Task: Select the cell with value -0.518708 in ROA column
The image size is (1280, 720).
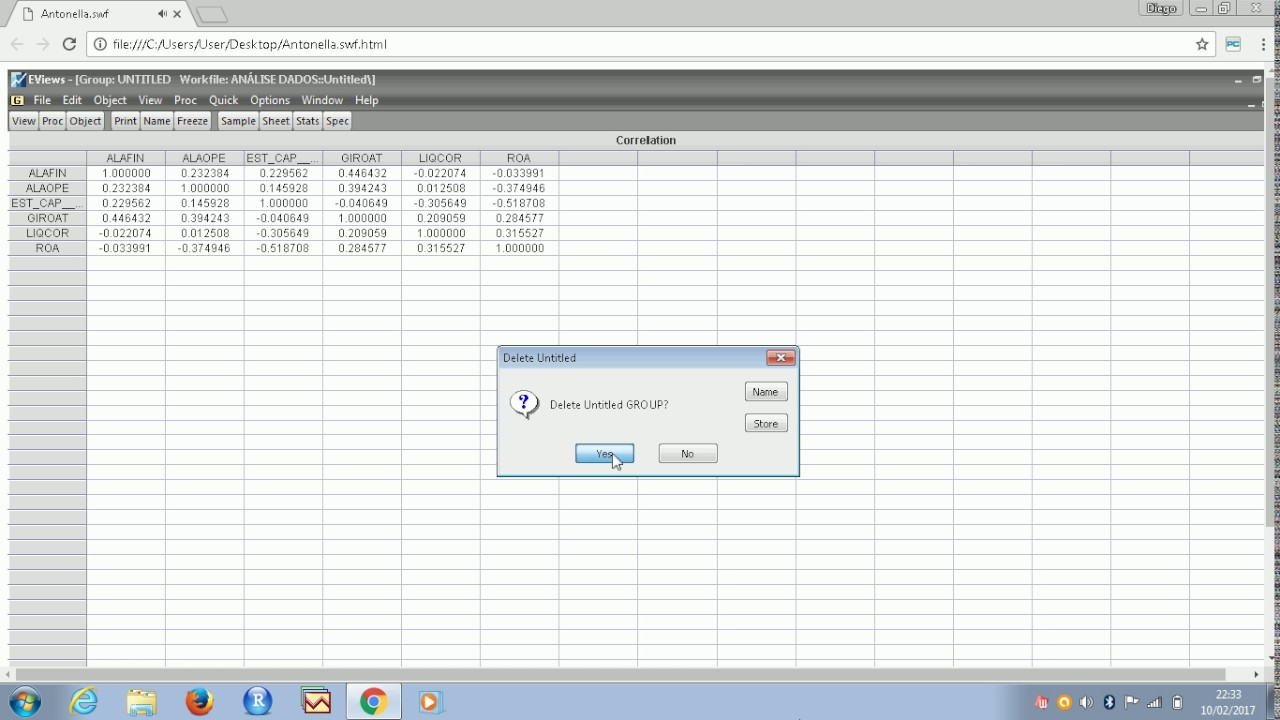Action: pyautogui.click(x=519, y=203)
